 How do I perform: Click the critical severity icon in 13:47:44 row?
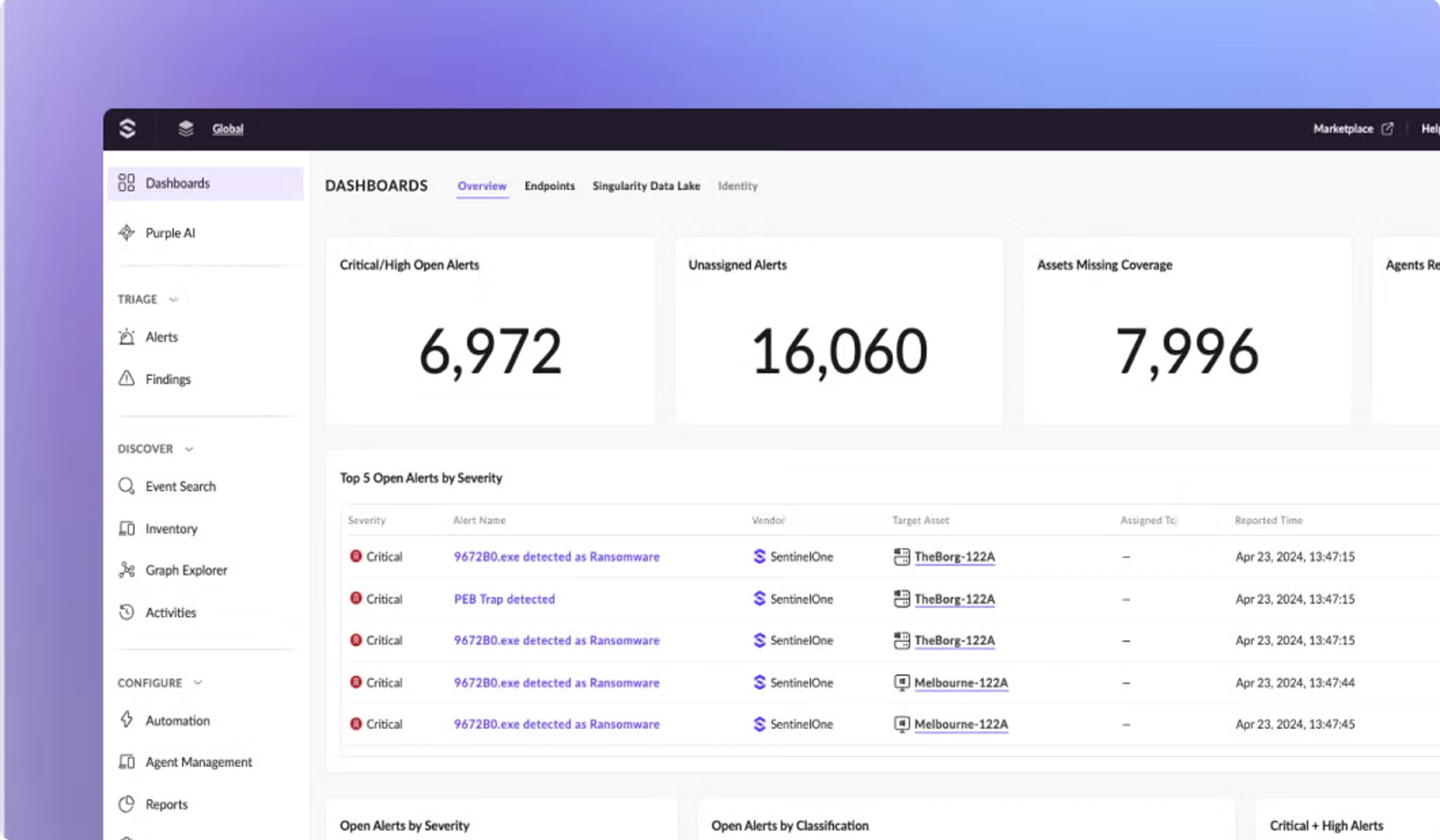[x=356, y=682]
